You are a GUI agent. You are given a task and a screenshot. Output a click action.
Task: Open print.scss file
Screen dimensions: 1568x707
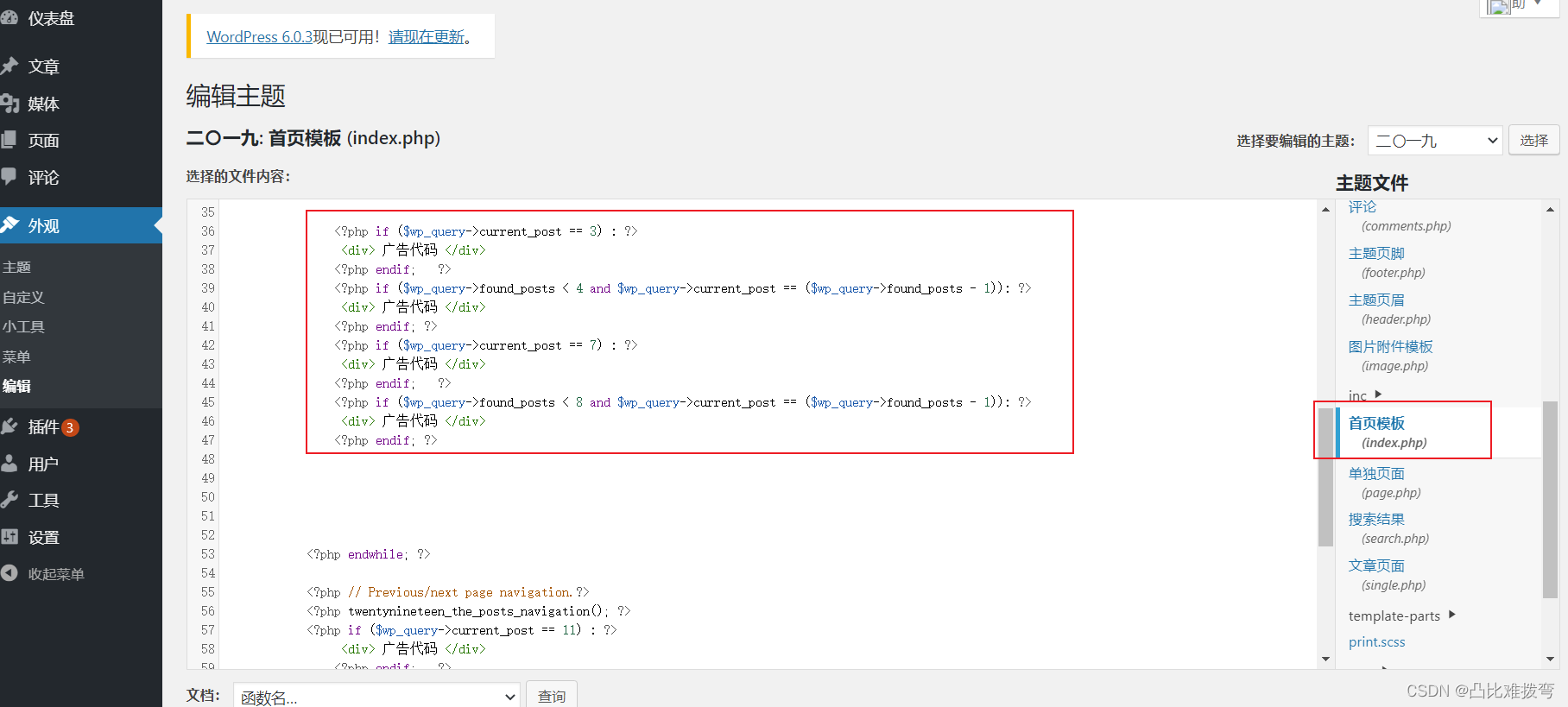point(1376,641)
